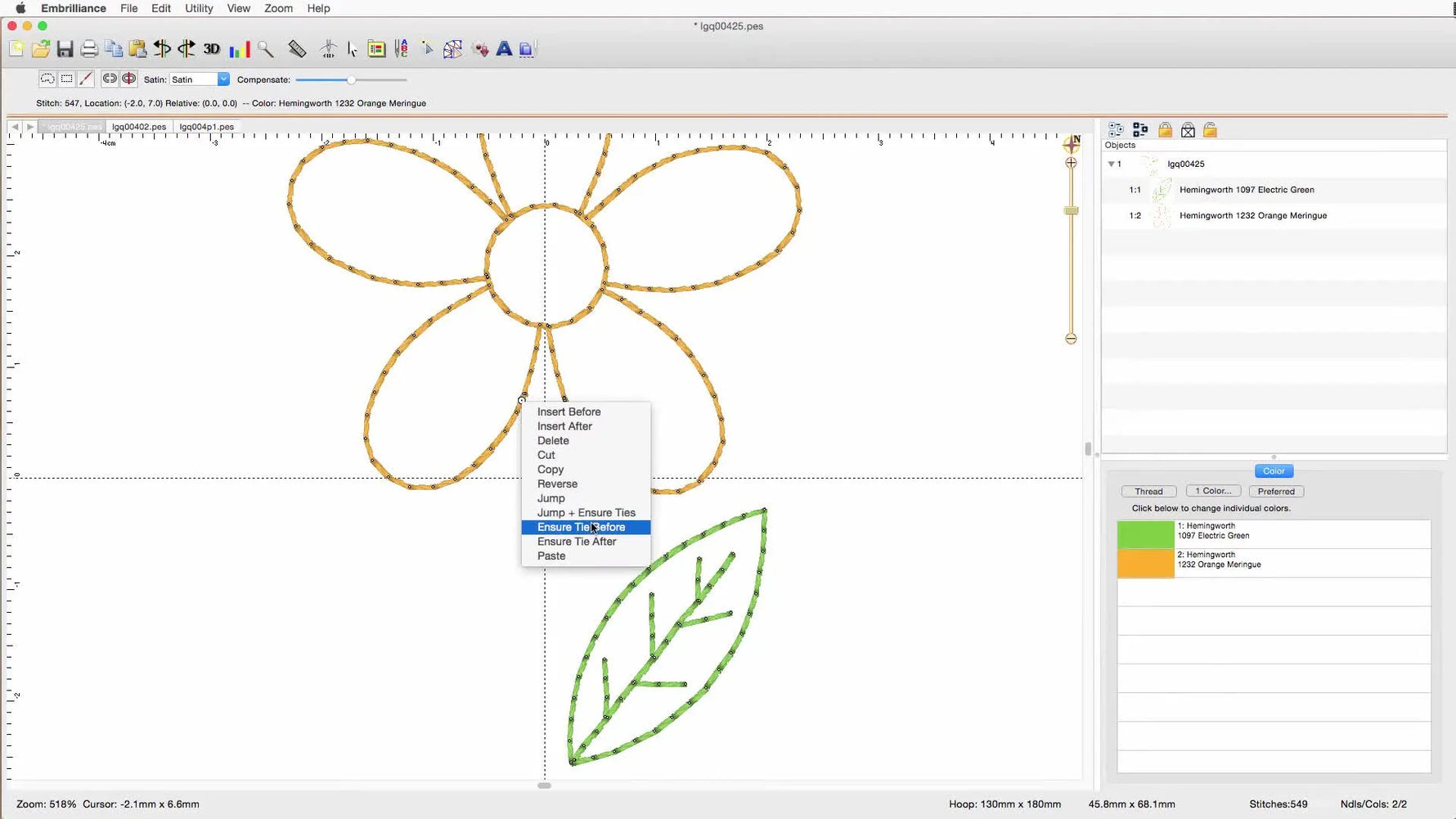This screenshot has width=1456, height=819.
Task: Toggle the lasso selection mode
Action: [47, 79]
